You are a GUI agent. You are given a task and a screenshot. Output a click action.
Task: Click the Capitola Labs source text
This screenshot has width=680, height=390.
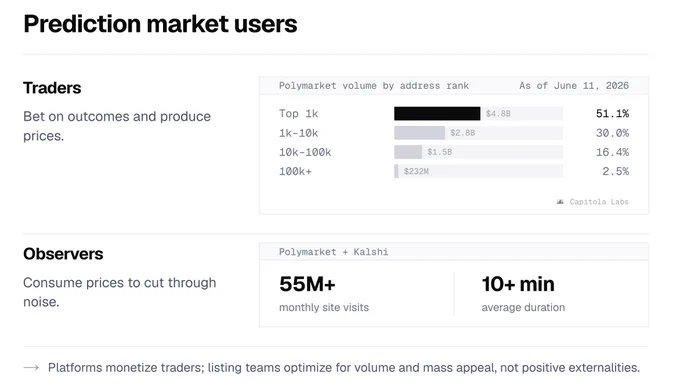tap(599, 202)
